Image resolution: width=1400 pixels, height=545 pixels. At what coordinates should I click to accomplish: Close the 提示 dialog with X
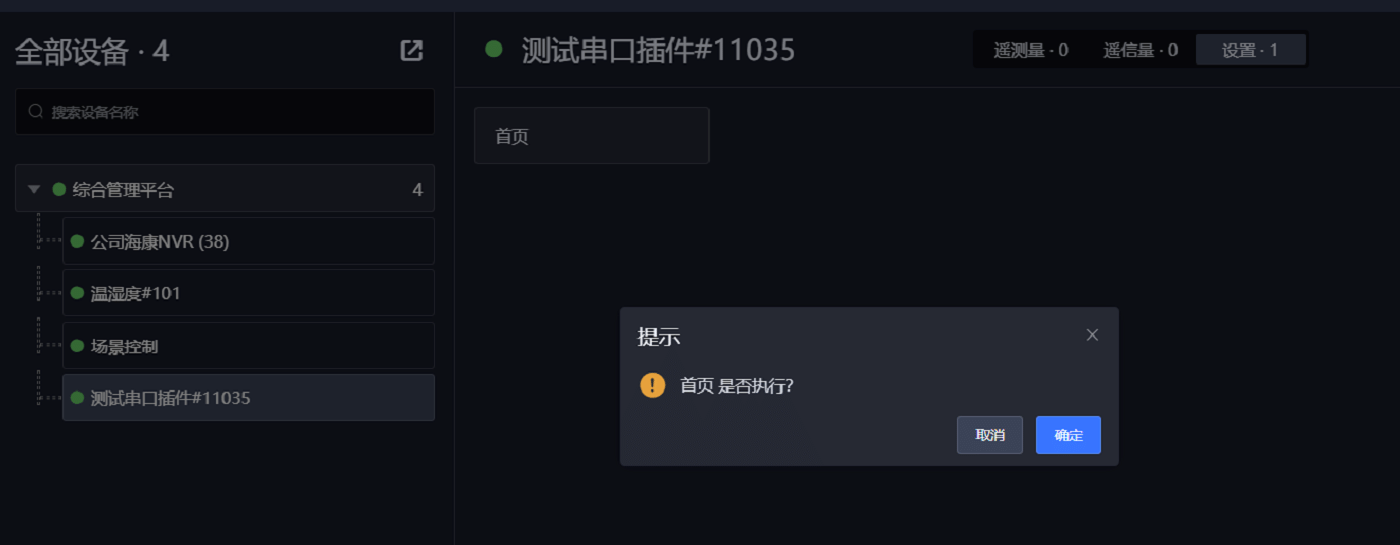[1092, 335]
